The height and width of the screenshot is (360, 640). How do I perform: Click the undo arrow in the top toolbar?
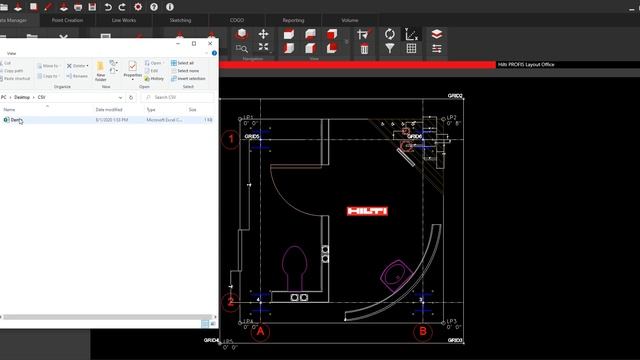tap(108, 7)
